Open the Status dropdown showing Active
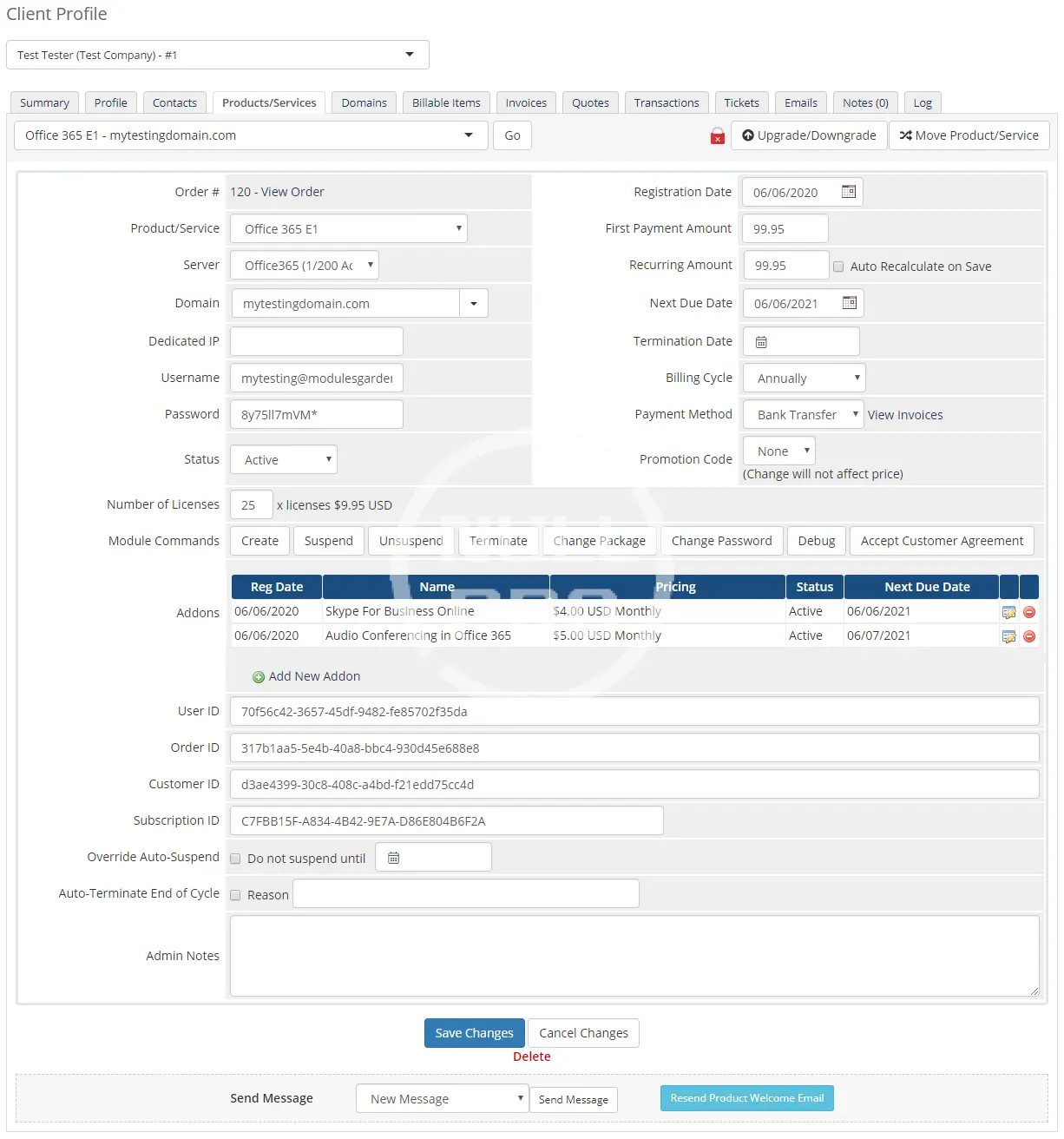 (283, 460)
